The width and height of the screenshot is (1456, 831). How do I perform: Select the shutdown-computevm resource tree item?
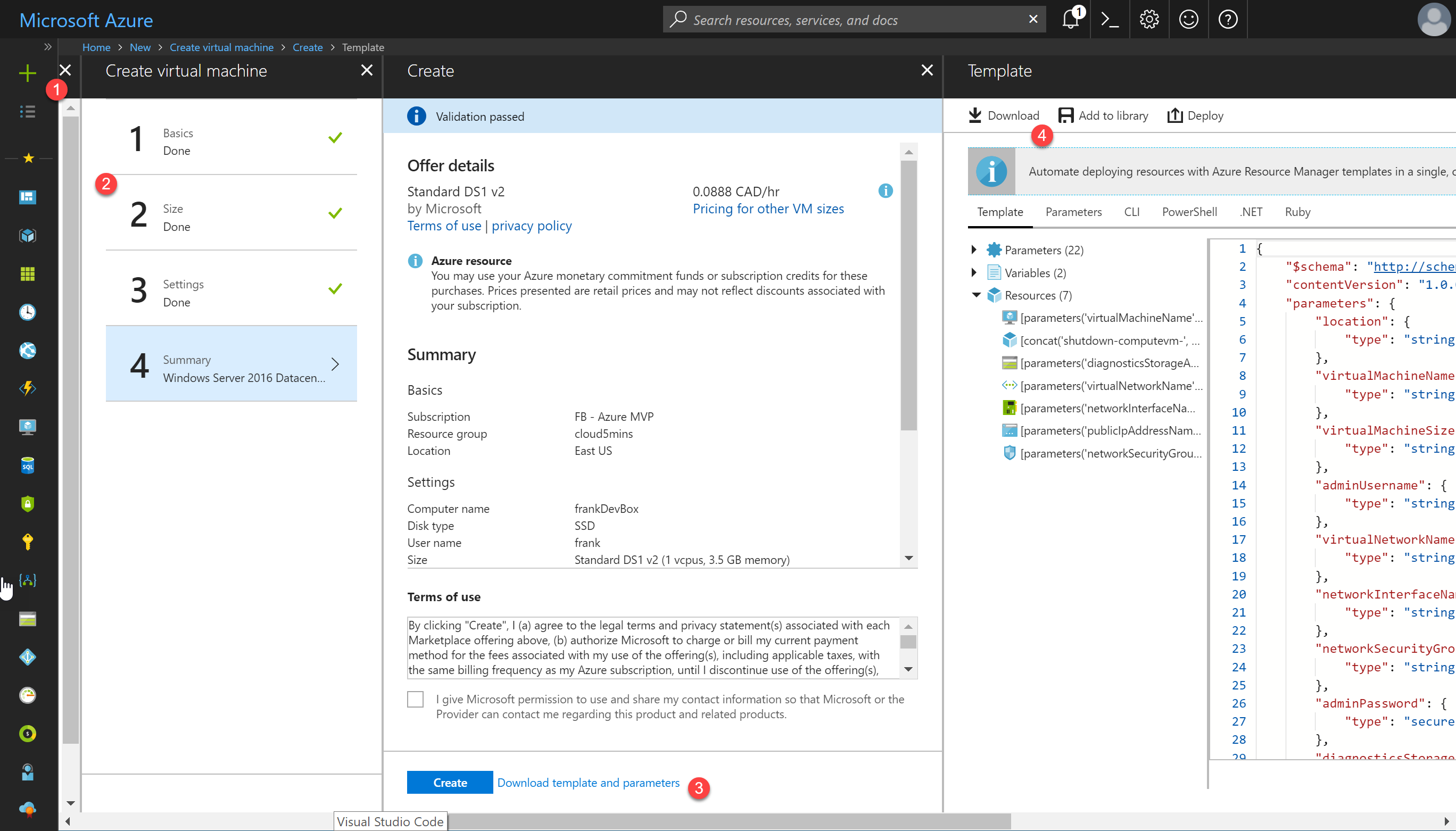pyautogui.click(x=1101, y=340)
